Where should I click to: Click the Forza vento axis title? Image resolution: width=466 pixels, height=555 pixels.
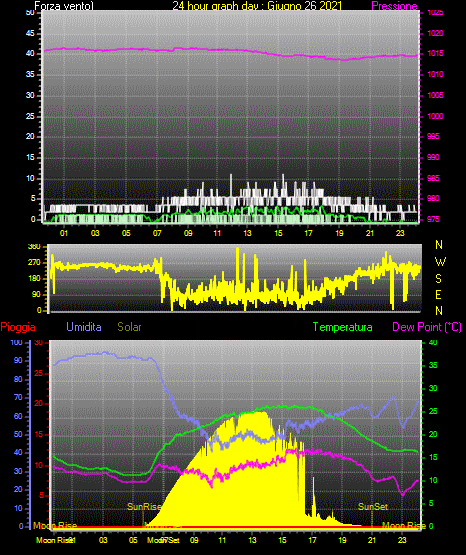coord(64,6)
